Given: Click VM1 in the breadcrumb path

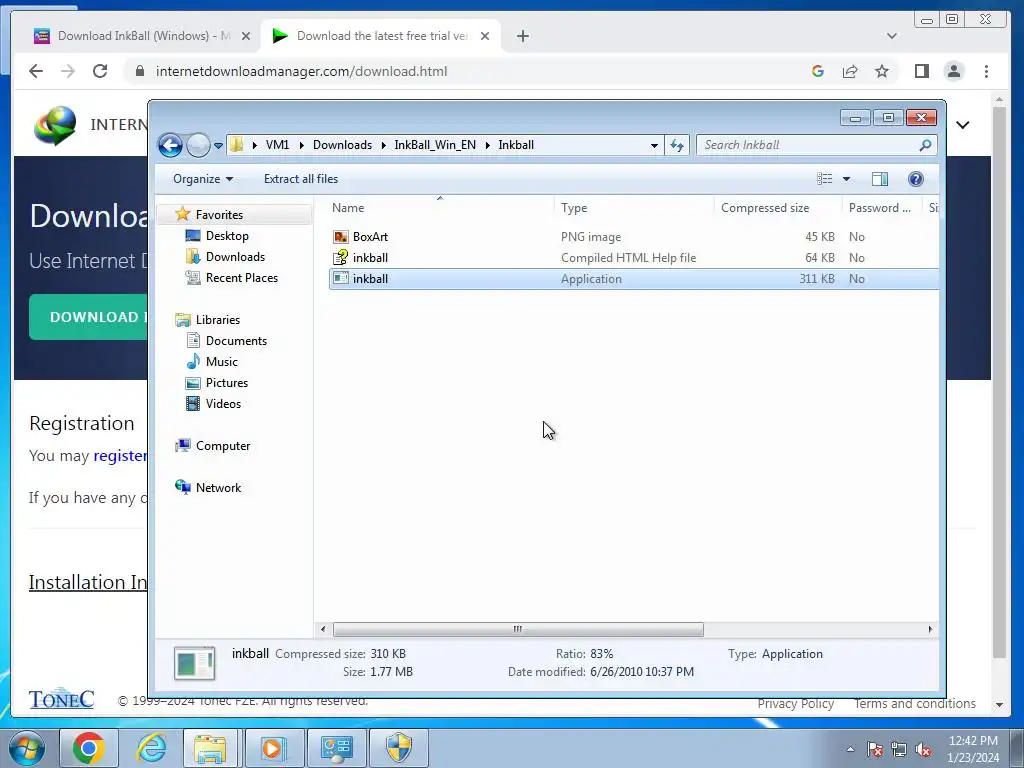Looking at the screenshot, I should point(277,145).
